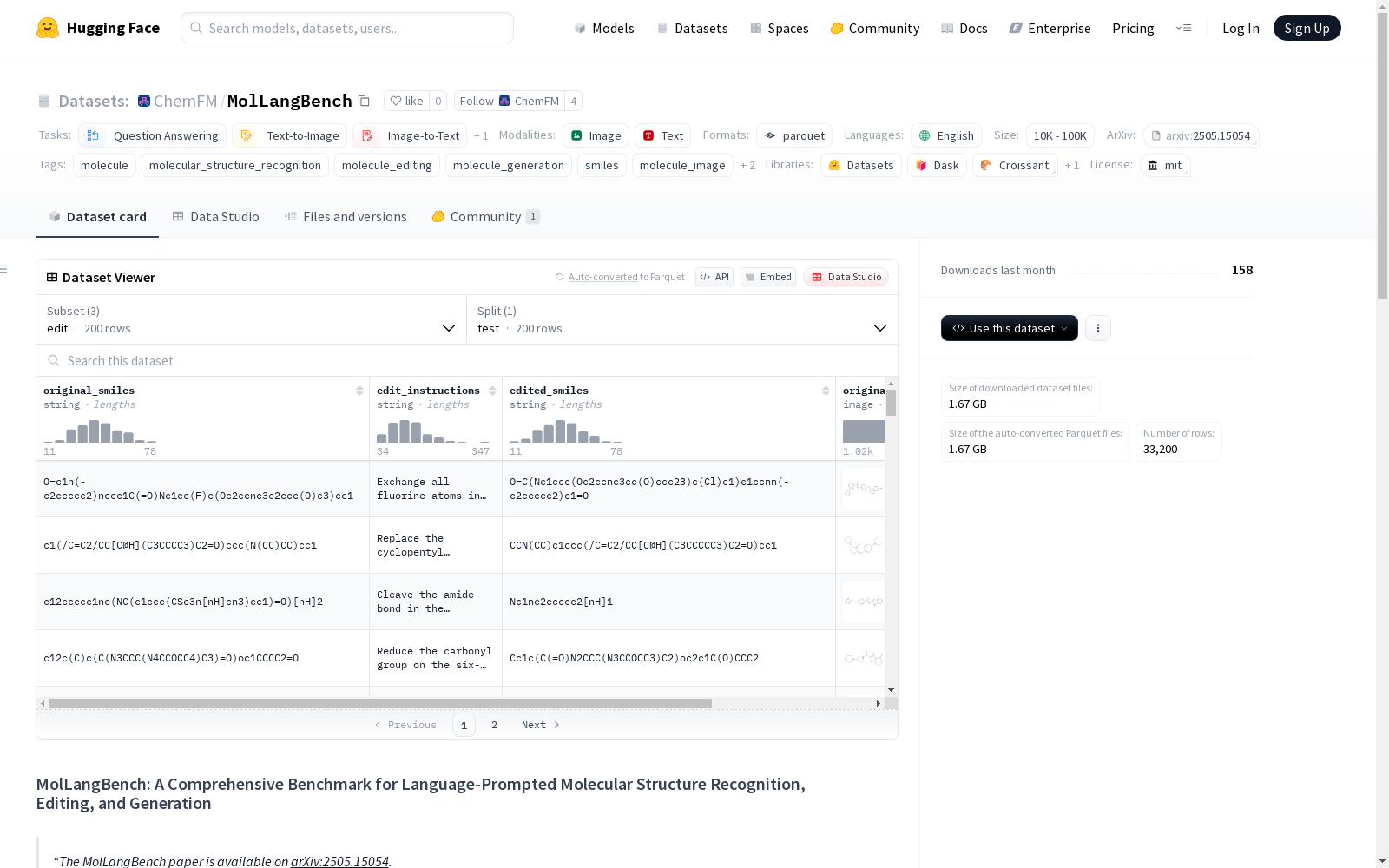Click the molecule_editing tag
This screenshot has height=868, width=1389.
(x=387, y=166)
